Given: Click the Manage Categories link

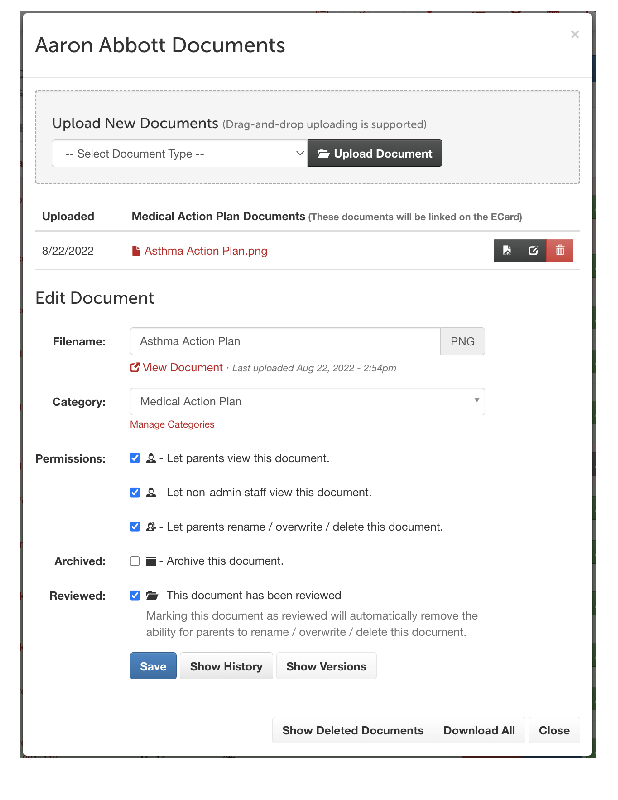Looking at the screenshot, I should pos(172,424).
